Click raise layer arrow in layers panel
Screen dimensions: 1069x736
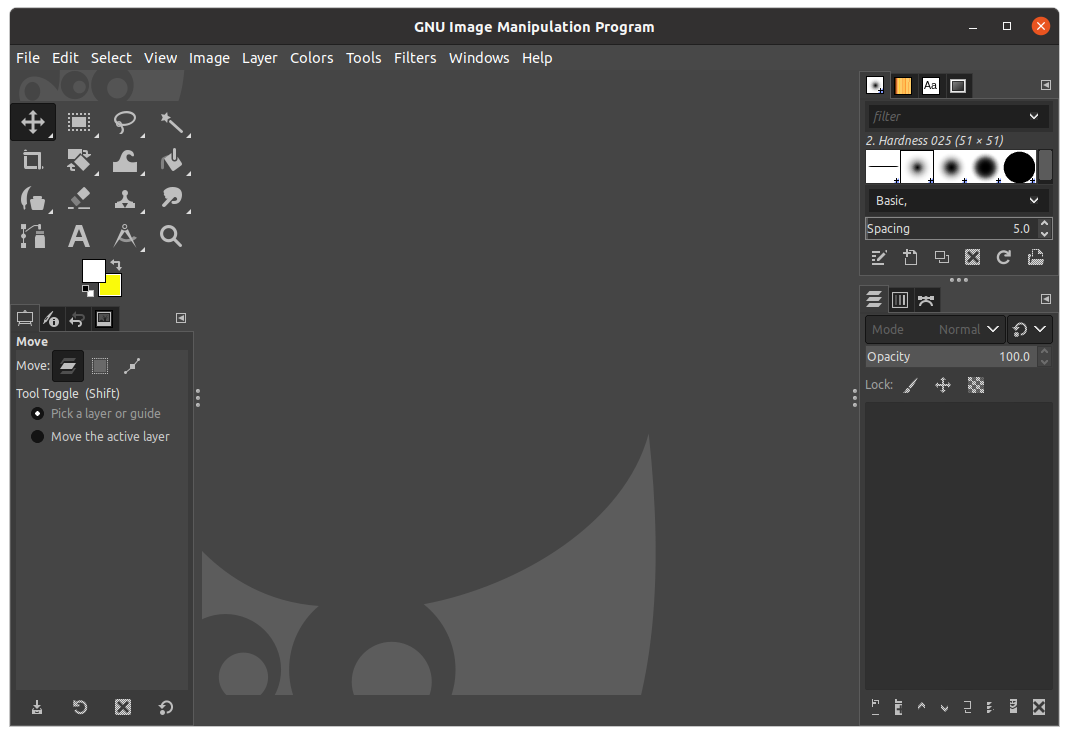pyautogui.click(x=922, y=707)
